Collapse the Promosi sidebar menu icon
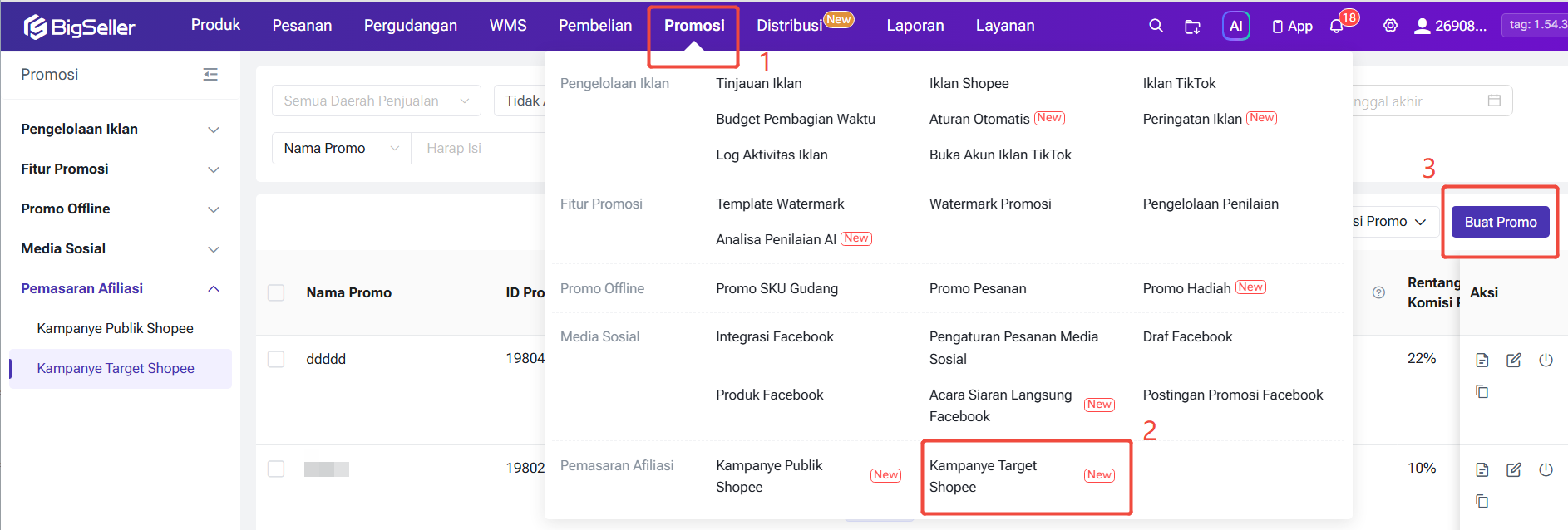 pyautogui.click(x=210, y=75)
